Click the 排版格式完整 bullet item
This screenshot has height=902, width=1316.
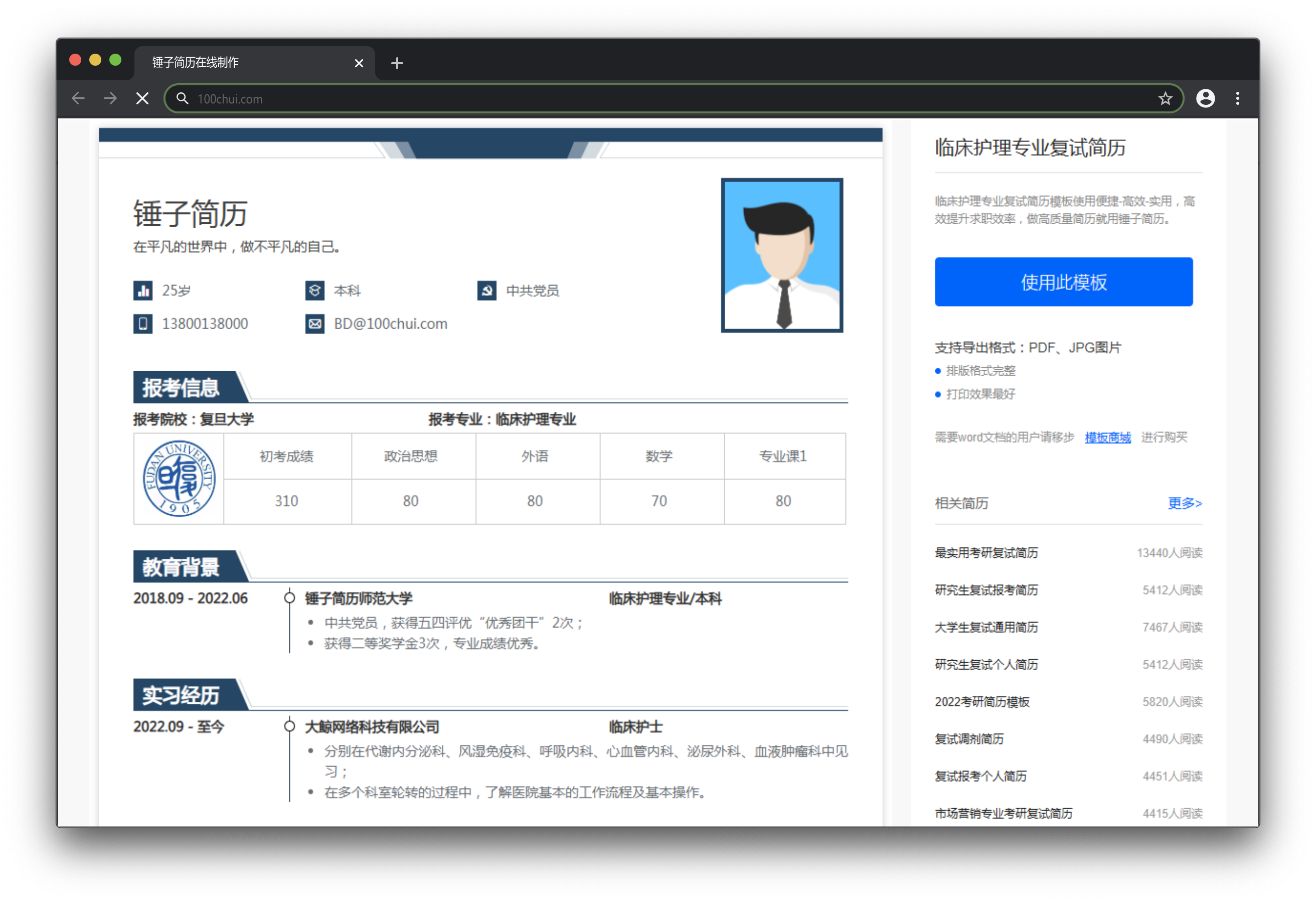coord(980,371)
